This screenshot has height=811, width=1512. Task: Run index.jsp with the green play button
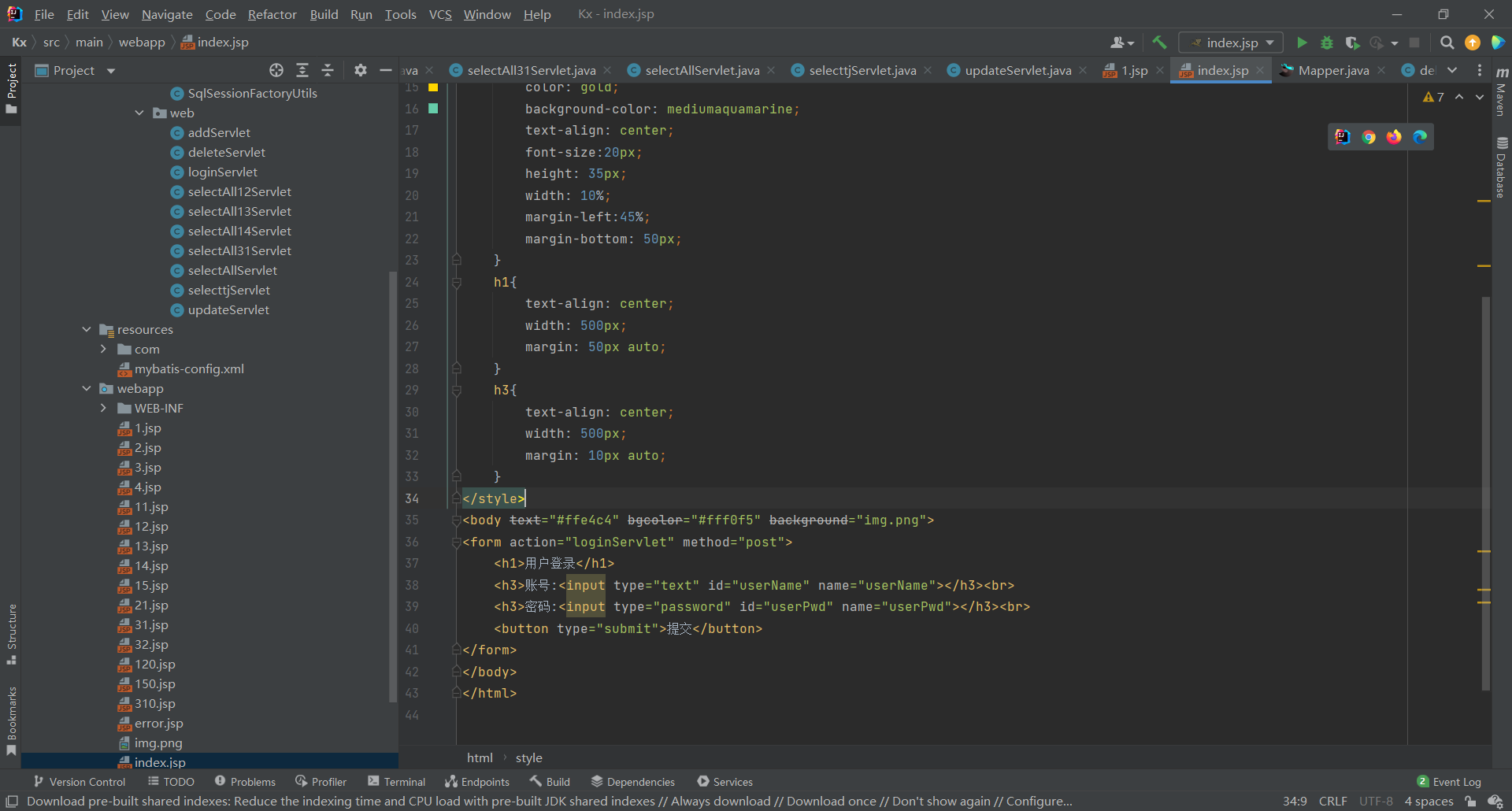click(x=1302, y=43)
